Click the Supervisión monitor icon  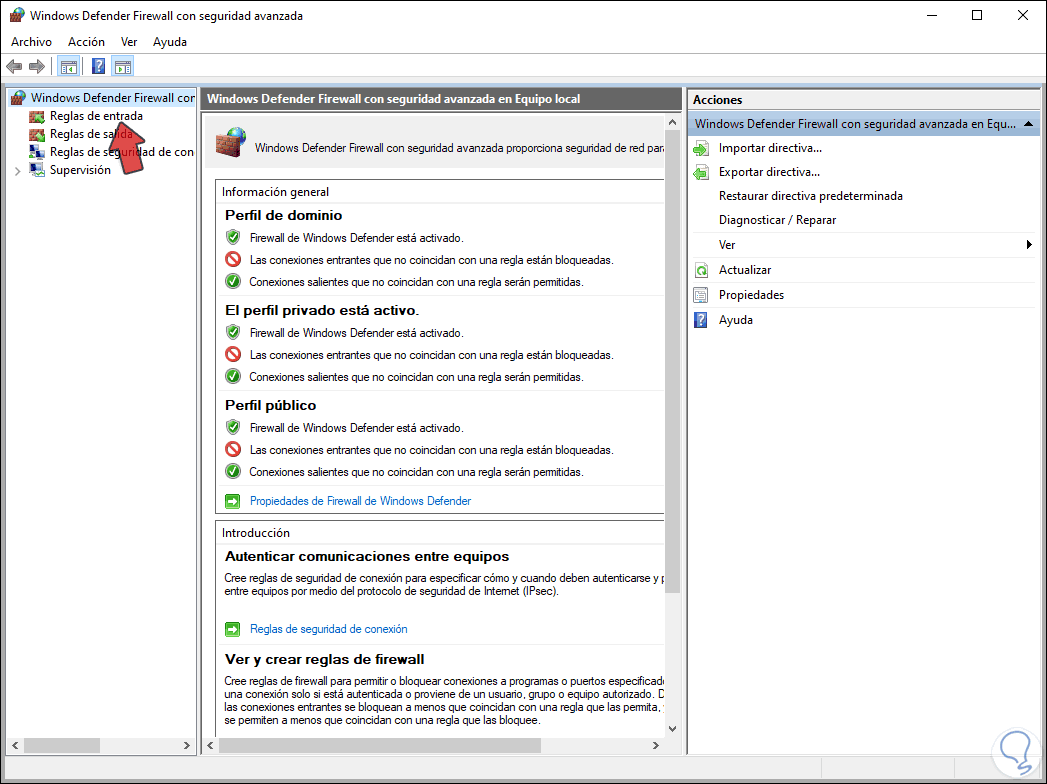coord(37,170)
